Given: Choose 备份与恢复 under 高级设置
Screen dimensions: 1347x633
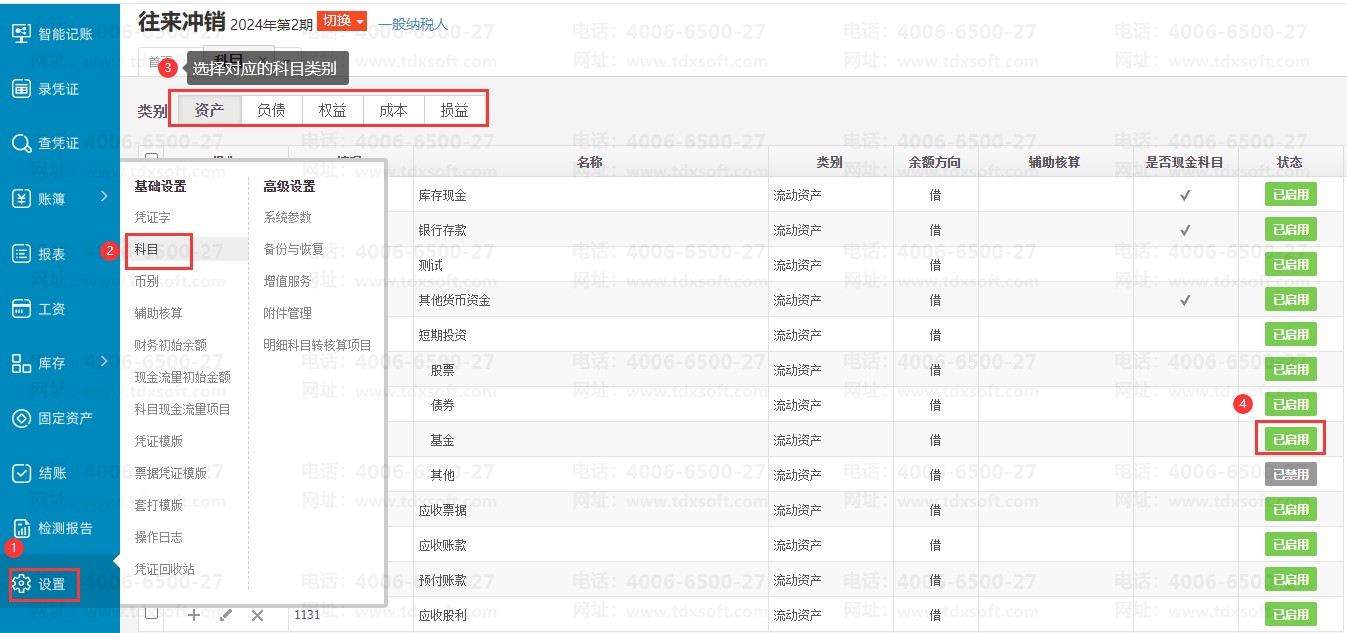Looking at the screenshot, I should 293,249.
